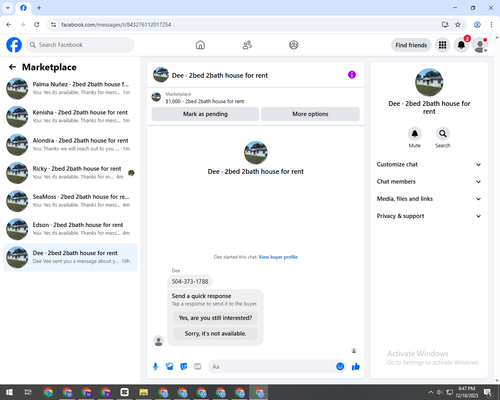The height and width of the screenshot is (400, 500).
Task: Click the listing image in the chat header
Action: [x=161, y=75]
